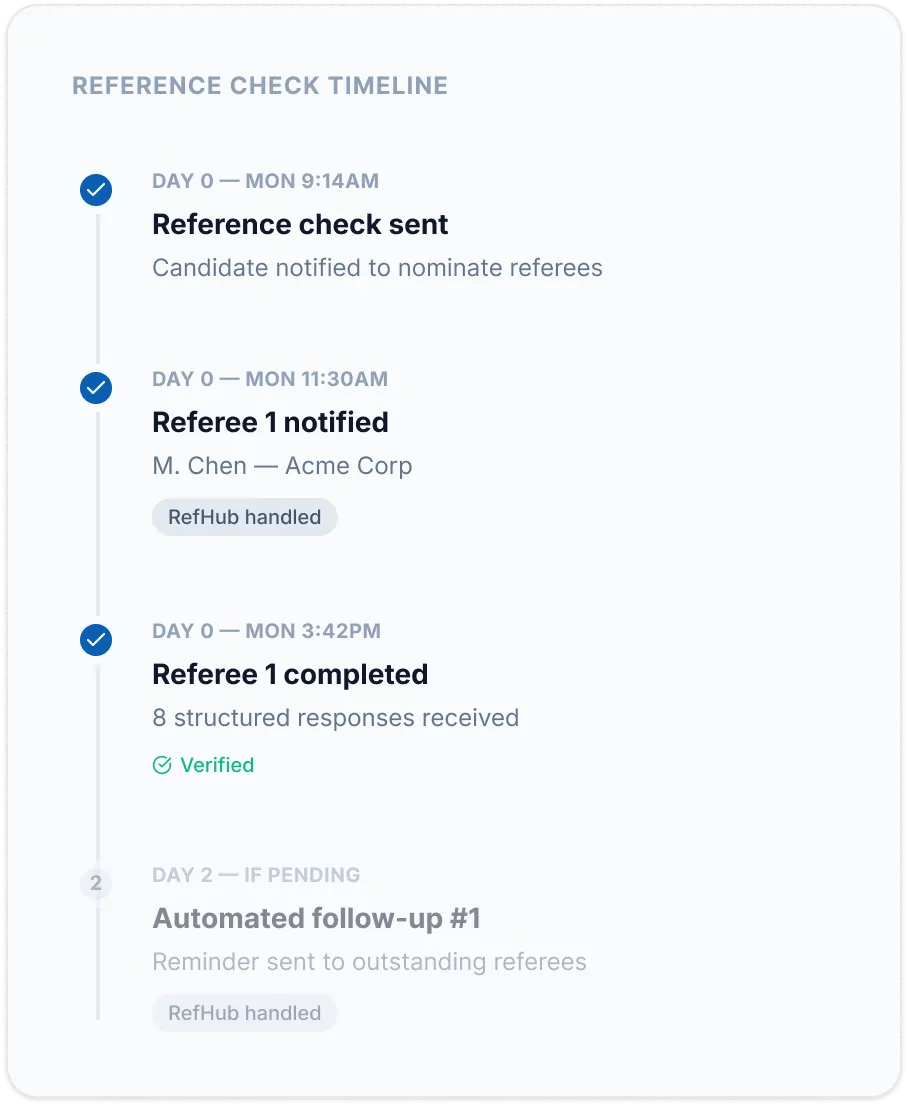Open the Referee 1 completed step title
Screen dimensions: 908x1106
click(x=290, y=674)
